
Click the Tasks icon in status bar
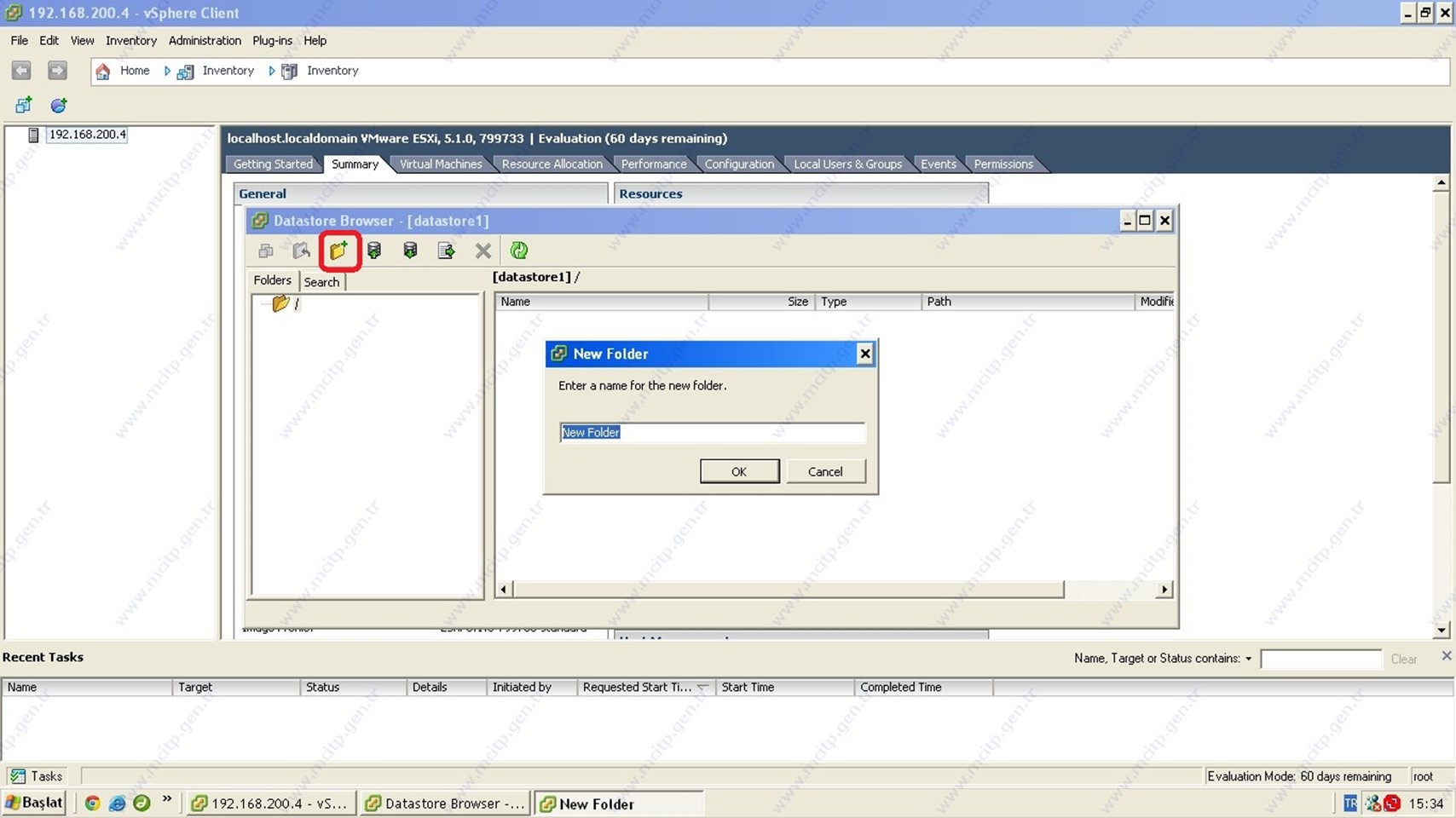coord(17,776)
